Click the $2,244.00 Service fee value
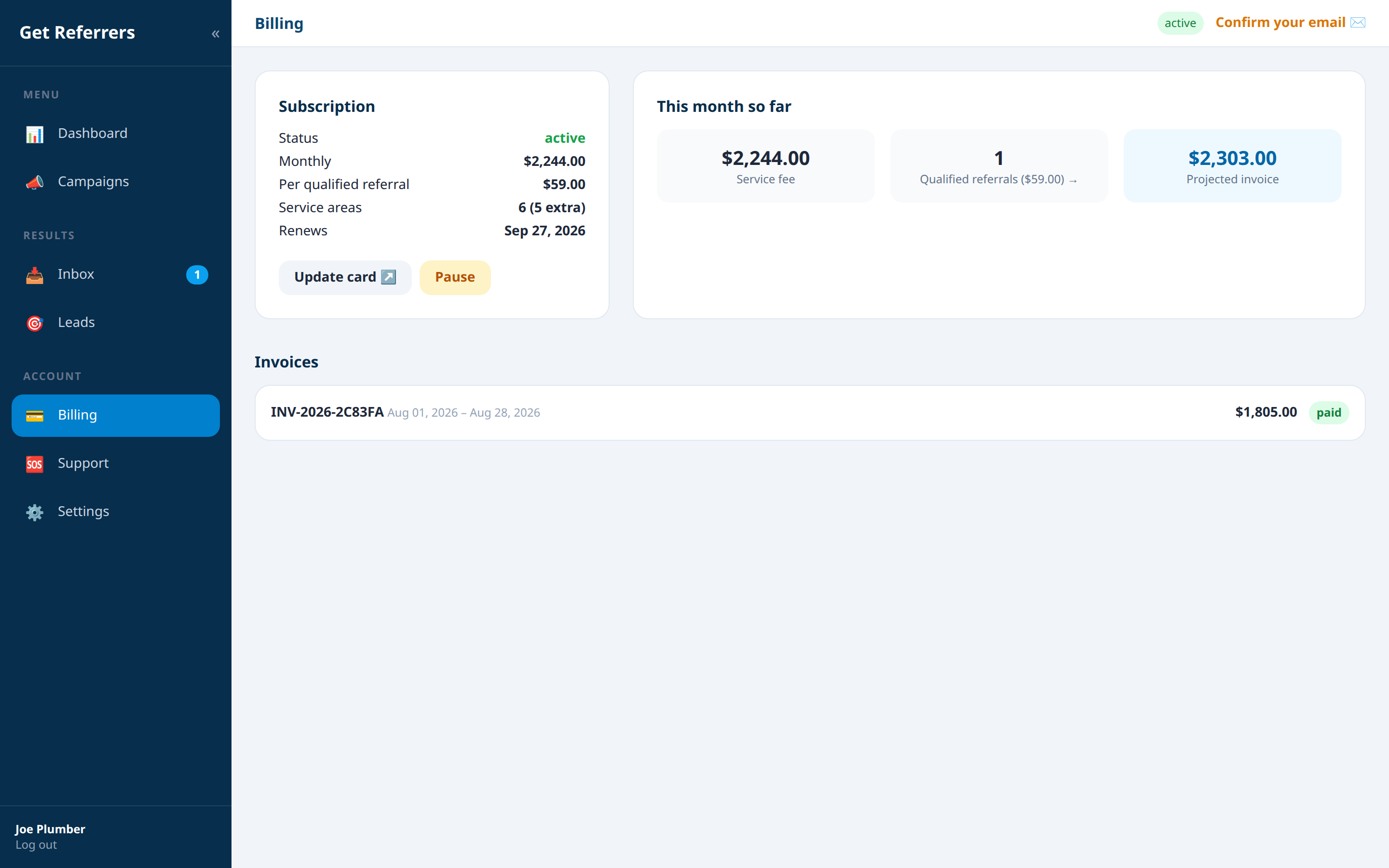 pyautogui.click(x=766, y=159)
